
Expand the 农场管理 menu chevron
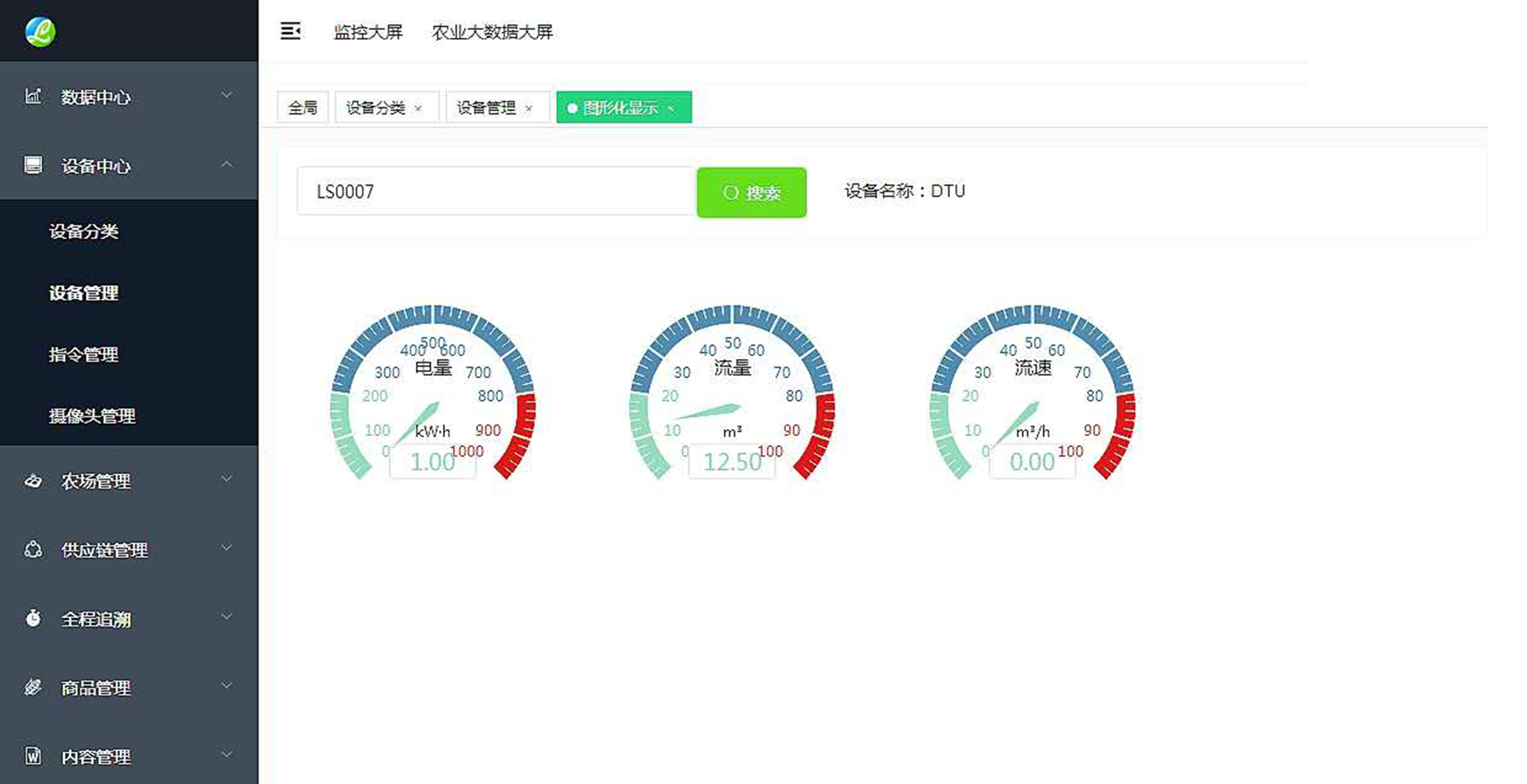(226, 479)
